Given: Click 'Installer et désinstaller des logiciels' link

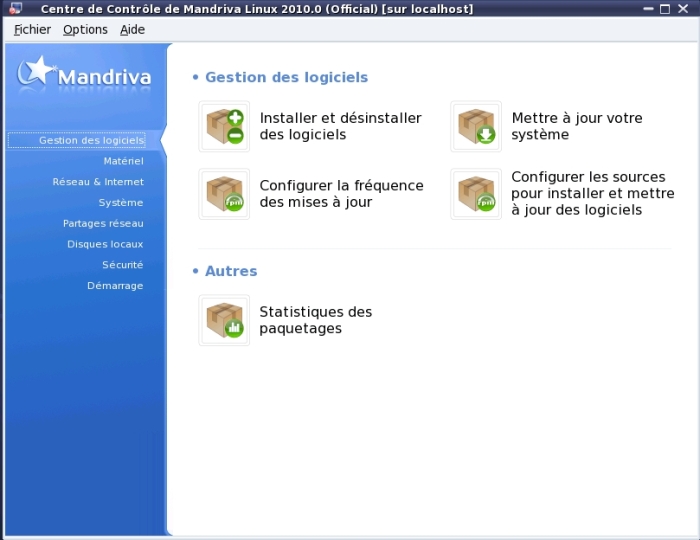Looking at the screenshot, I should pyautogui.click(x=340, y=126).
